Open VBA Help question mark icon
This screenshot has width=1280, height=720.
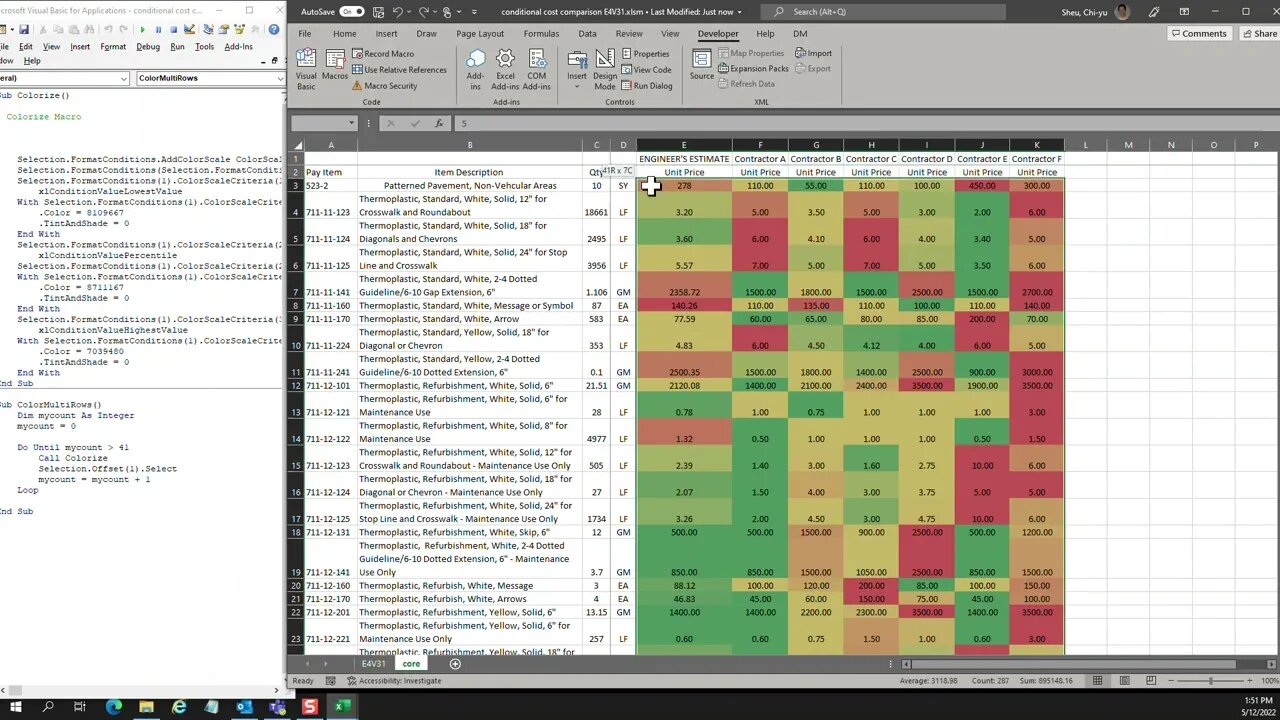(273, 30)
